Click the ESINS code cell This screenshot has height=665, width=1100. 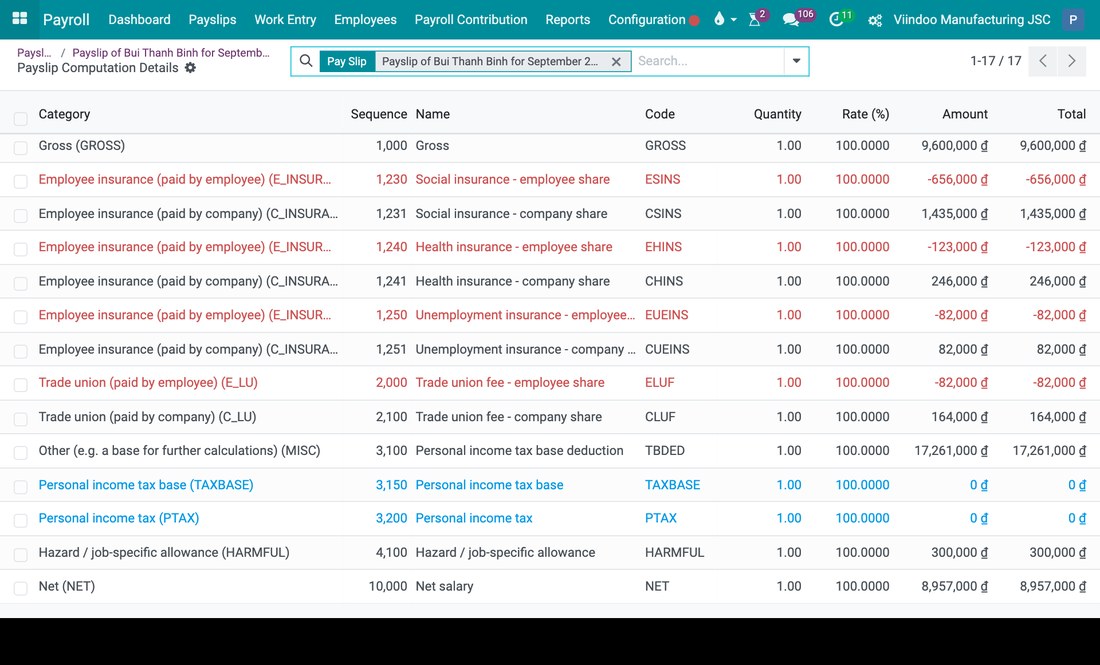[x=663, y=180]
